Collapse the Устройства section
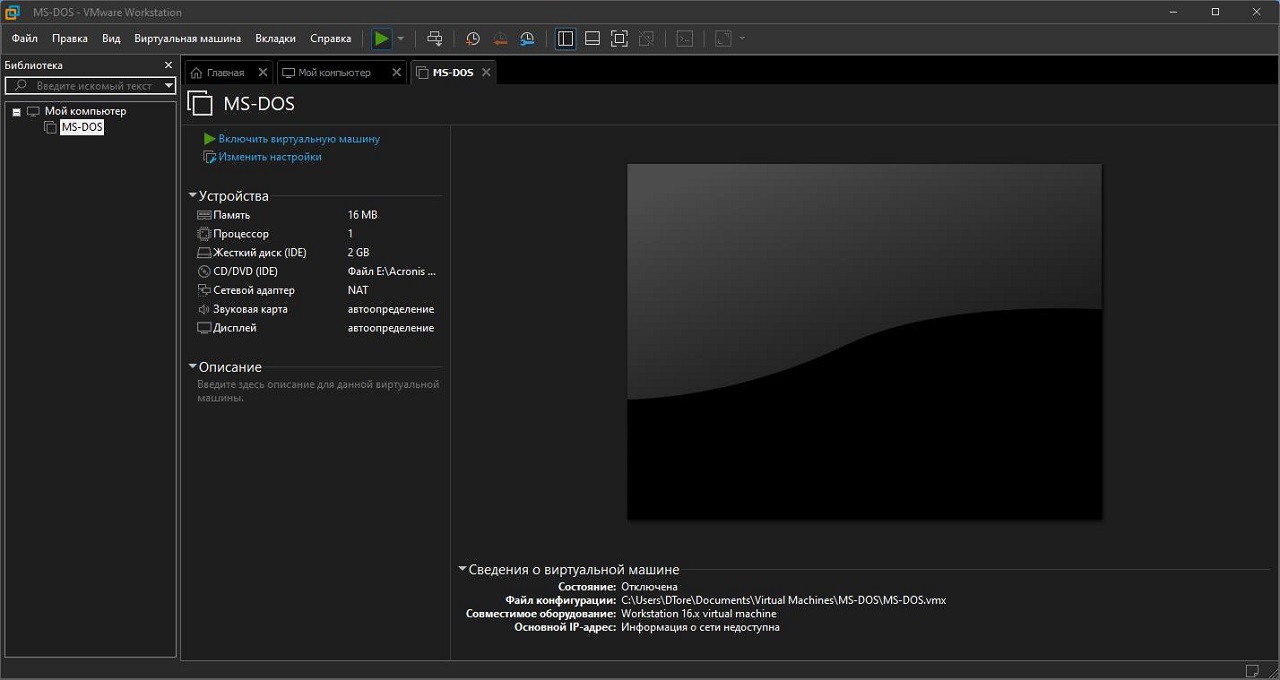 193,196
